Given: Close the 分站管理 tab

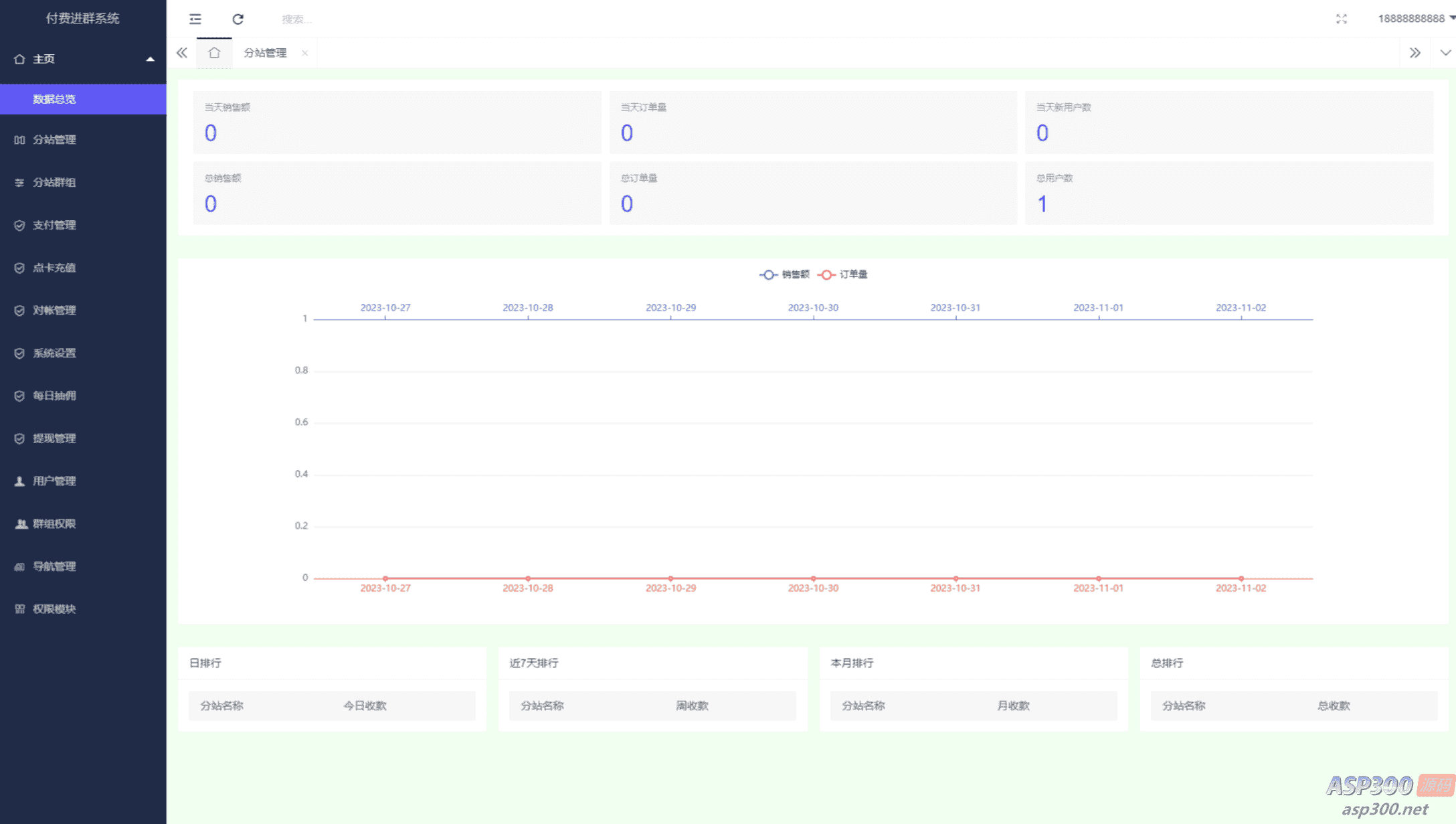Looking at the screenshot, I should click(x=304, y=53).
